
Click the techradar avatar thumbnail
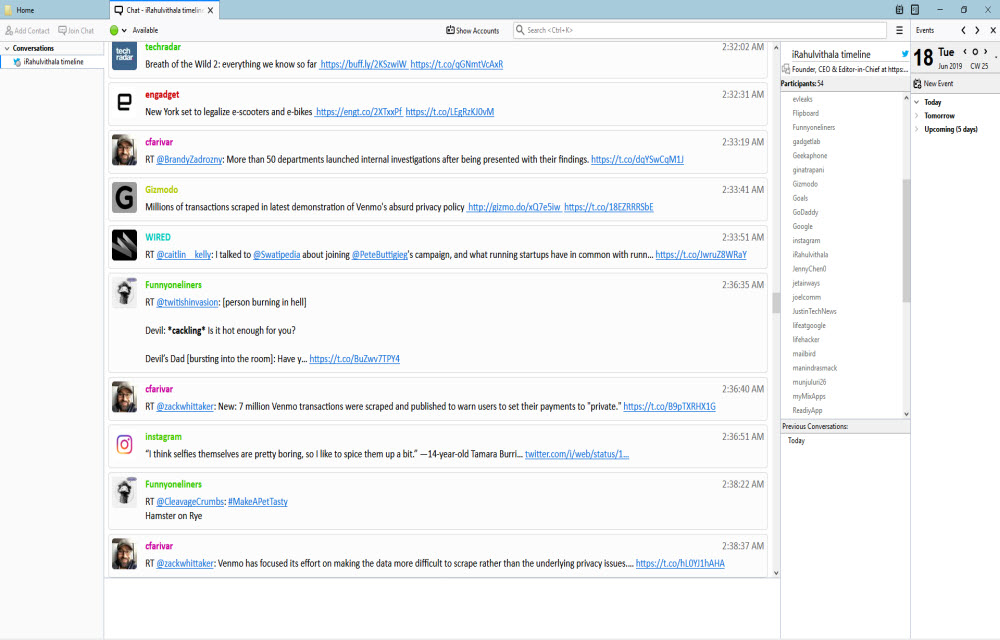124,55
